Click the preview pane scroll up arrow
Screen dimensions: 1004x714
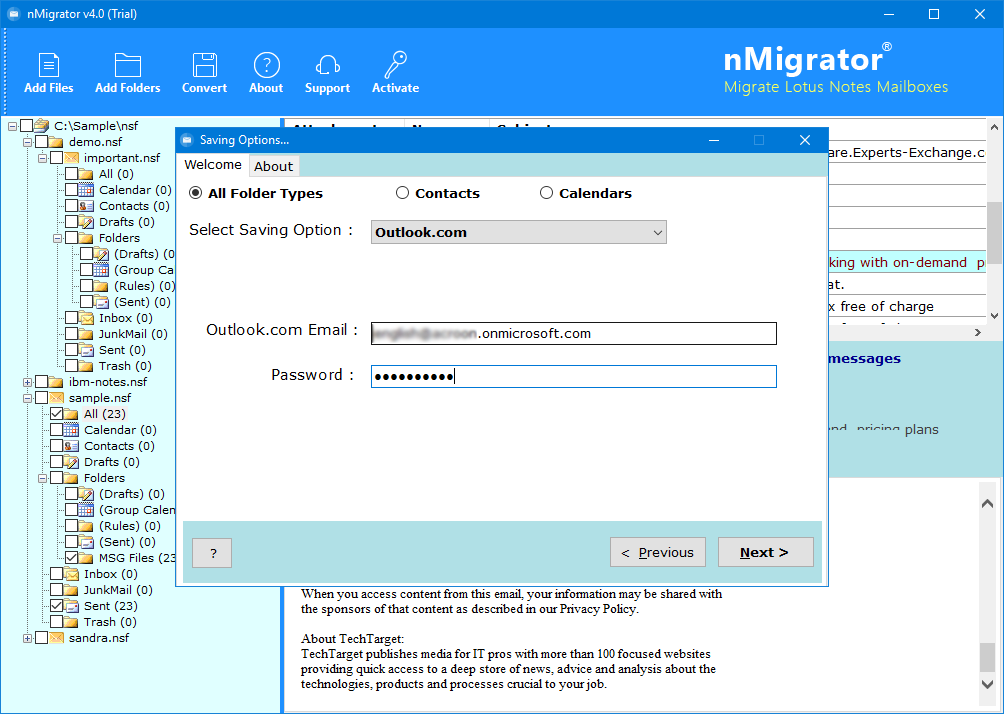(x=987, y=503)
